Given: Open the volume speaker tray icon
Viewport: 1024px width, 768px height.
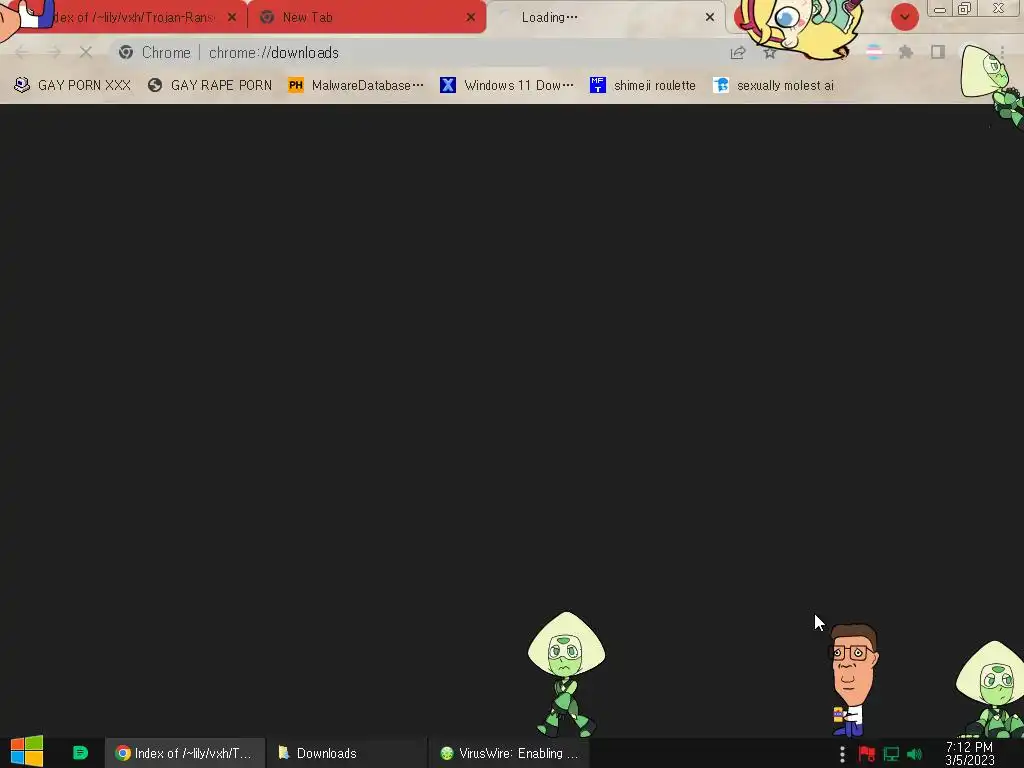Looking at the screenshot, I should click(914, 754).
